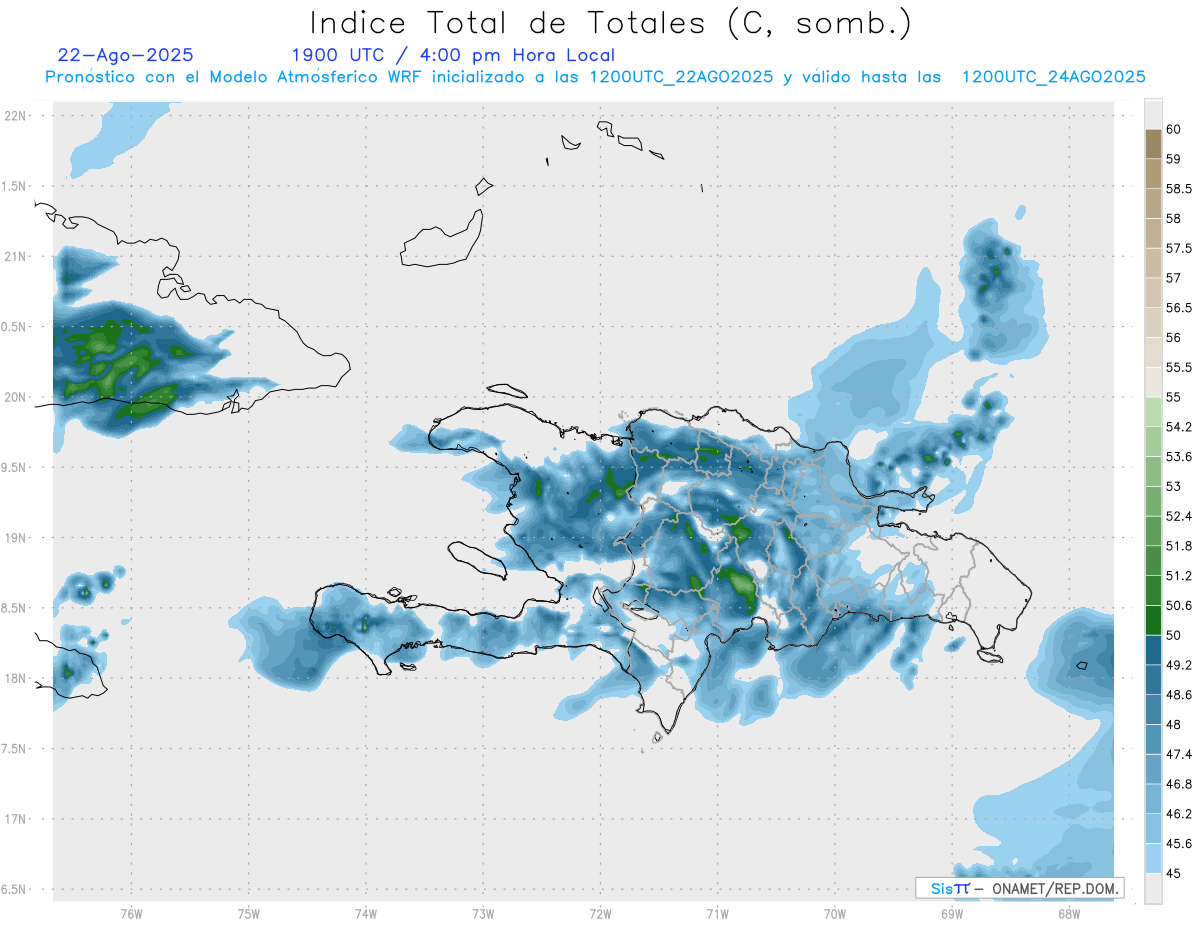Click the '1900 UTC / 4:00 pm Hora Local' text
Image resolution: width=1200 pixels, height=927 pixels.
point(453,56)
